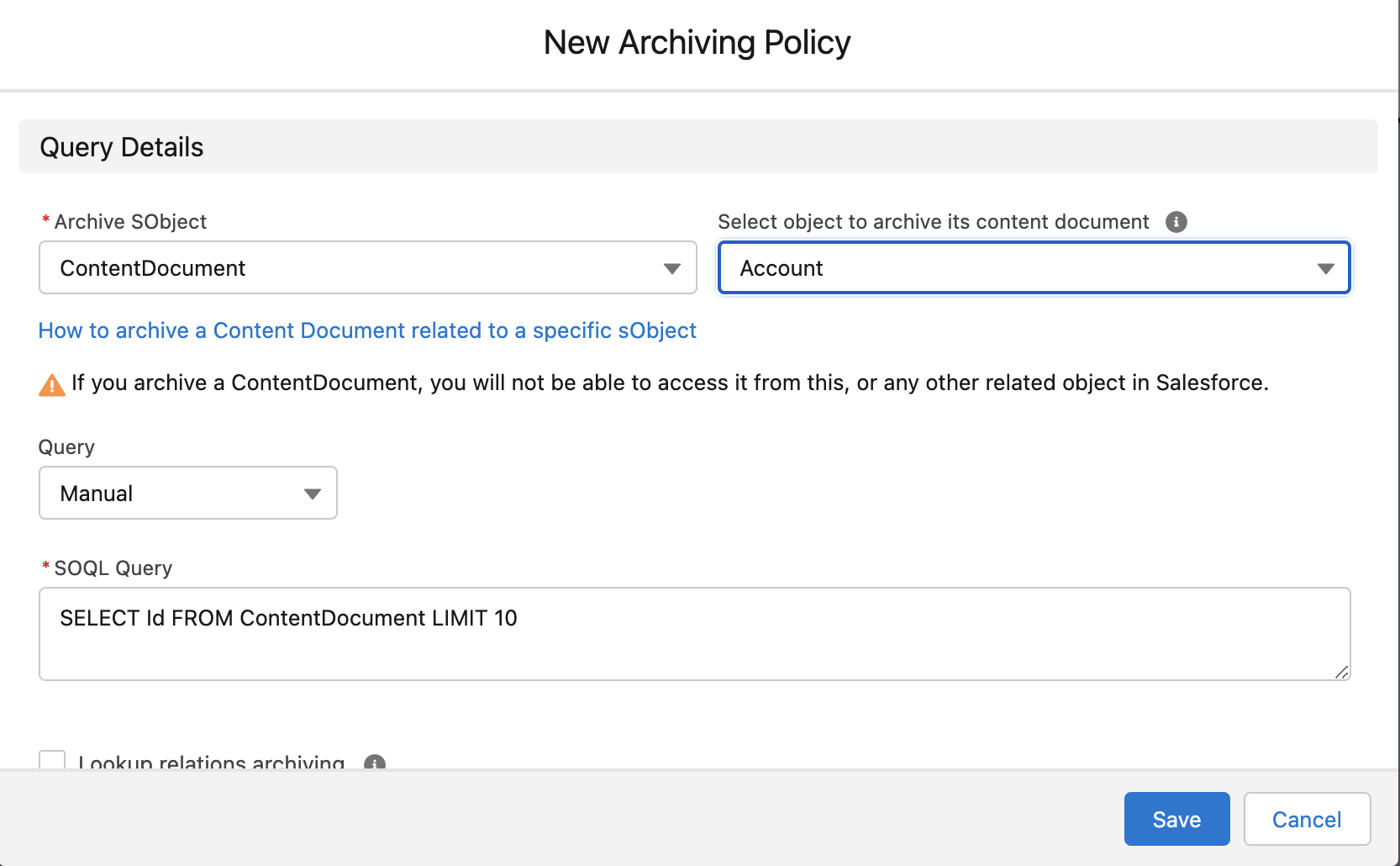This screenshot has height=866, width=1400.
Task: Change the Query mode from Manual
Action: [187, 493]
